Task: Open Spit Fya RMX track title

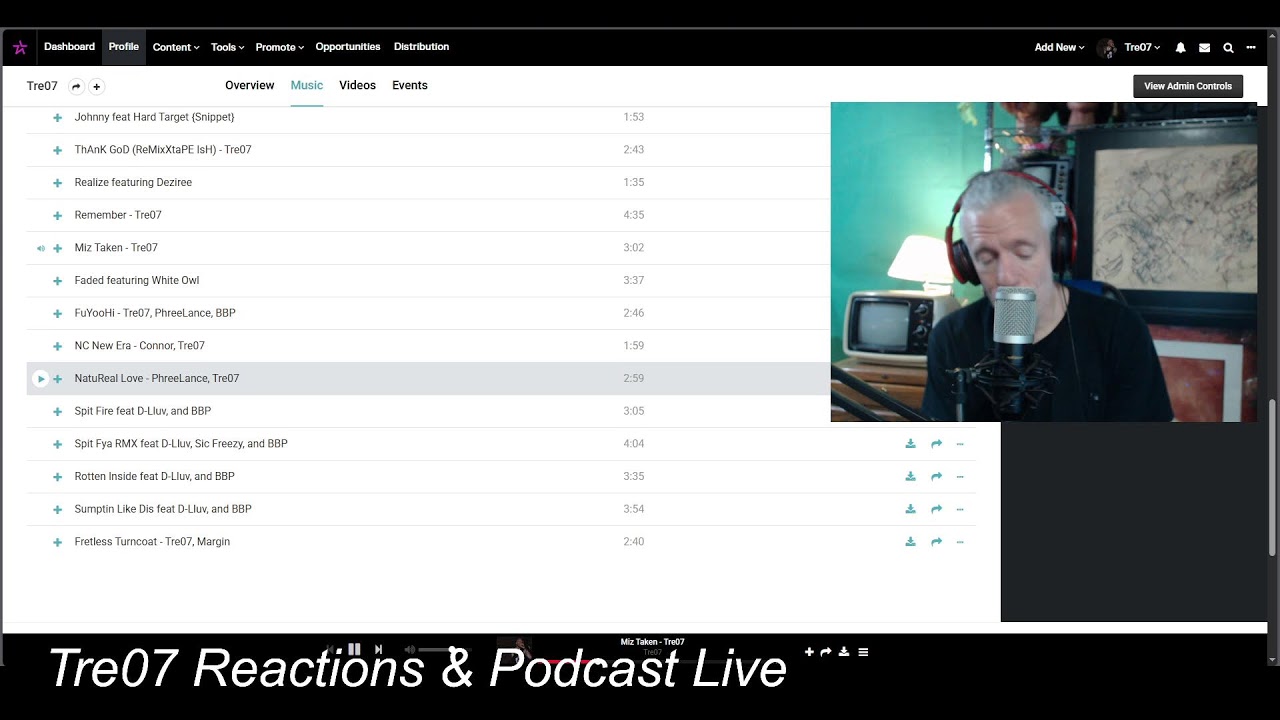Action: 181,444
